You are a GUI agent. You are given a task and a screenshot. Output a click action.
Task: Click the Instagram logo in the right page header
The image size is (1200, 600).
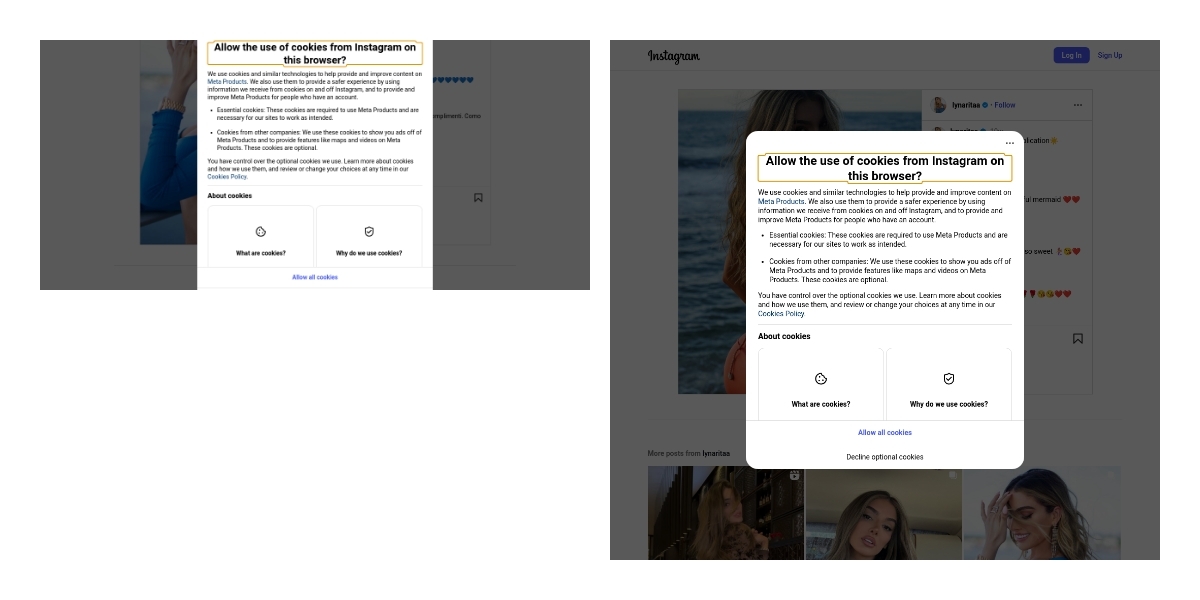click(674, 56)
